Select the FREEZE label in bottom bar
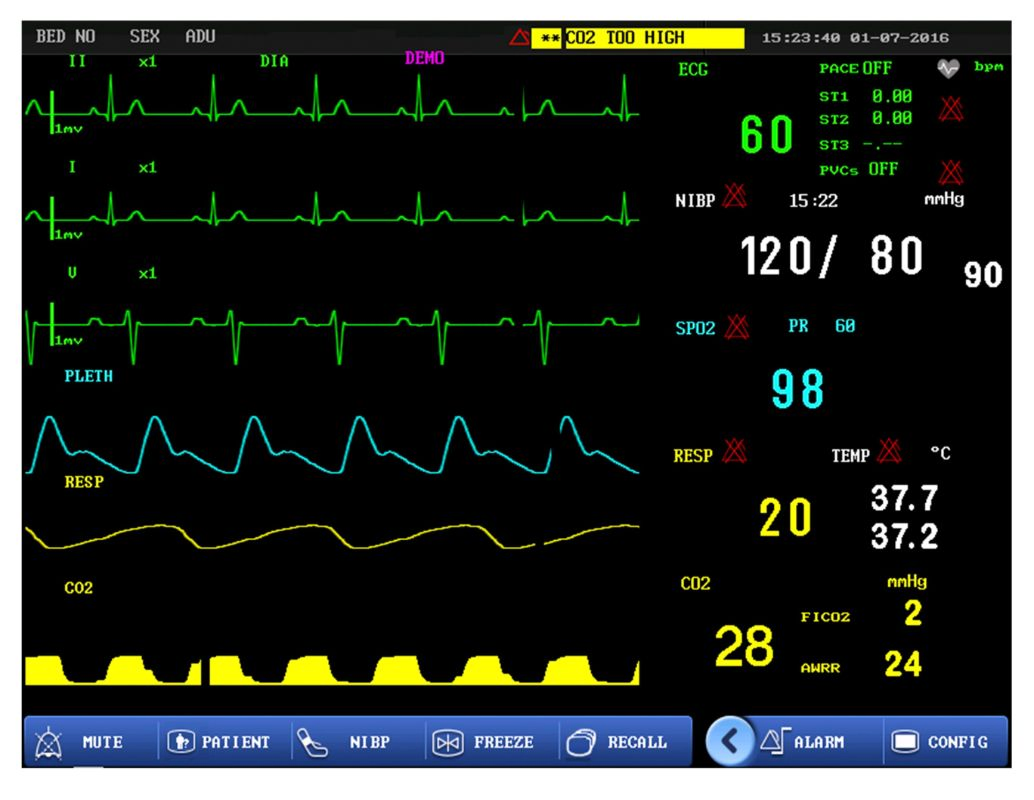This screenshot has width=1034, height=800. [x=503, y=743]
